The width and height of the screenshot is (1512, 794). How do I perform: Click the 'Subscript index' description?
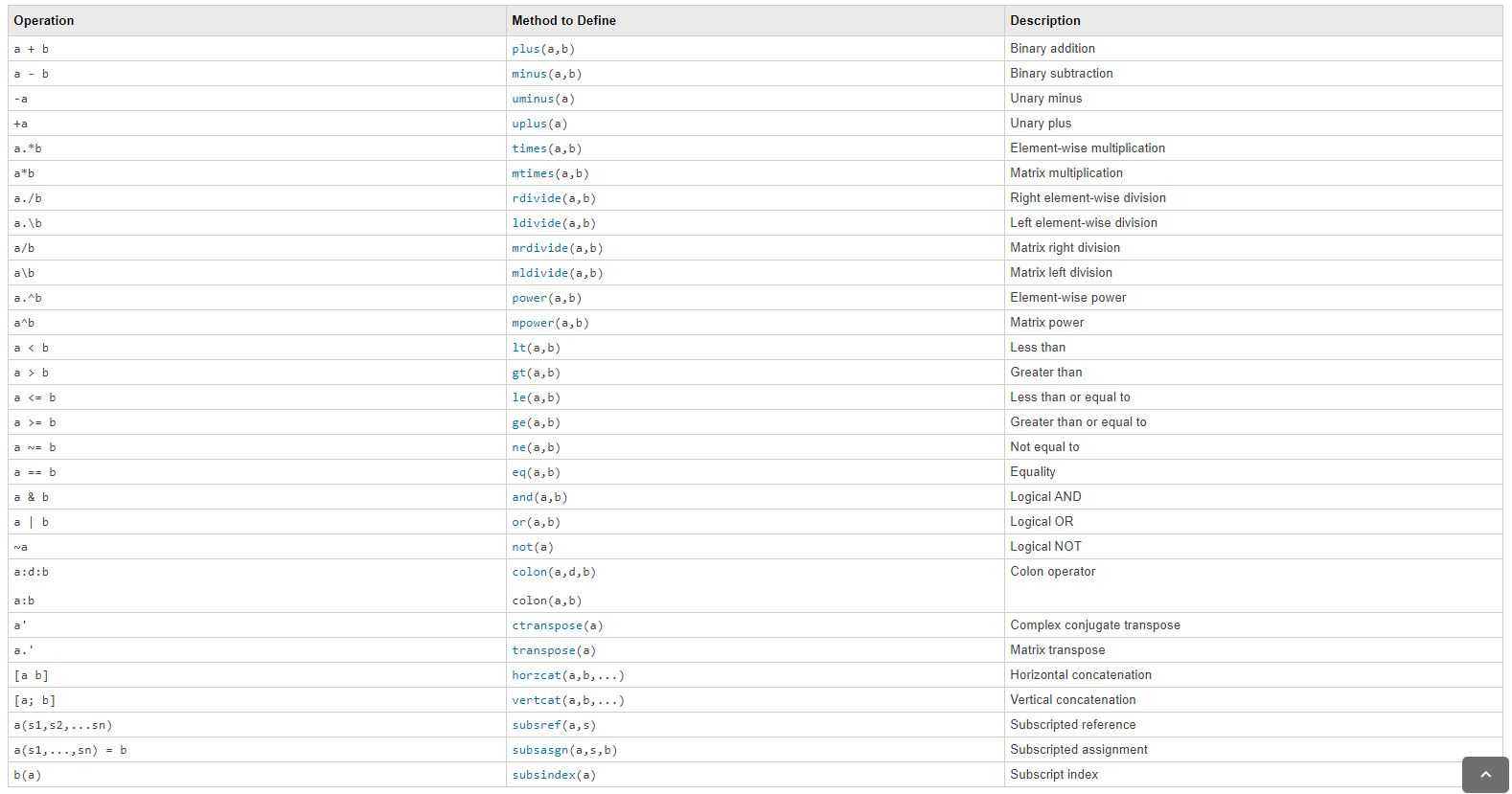tap(1054, 774)
